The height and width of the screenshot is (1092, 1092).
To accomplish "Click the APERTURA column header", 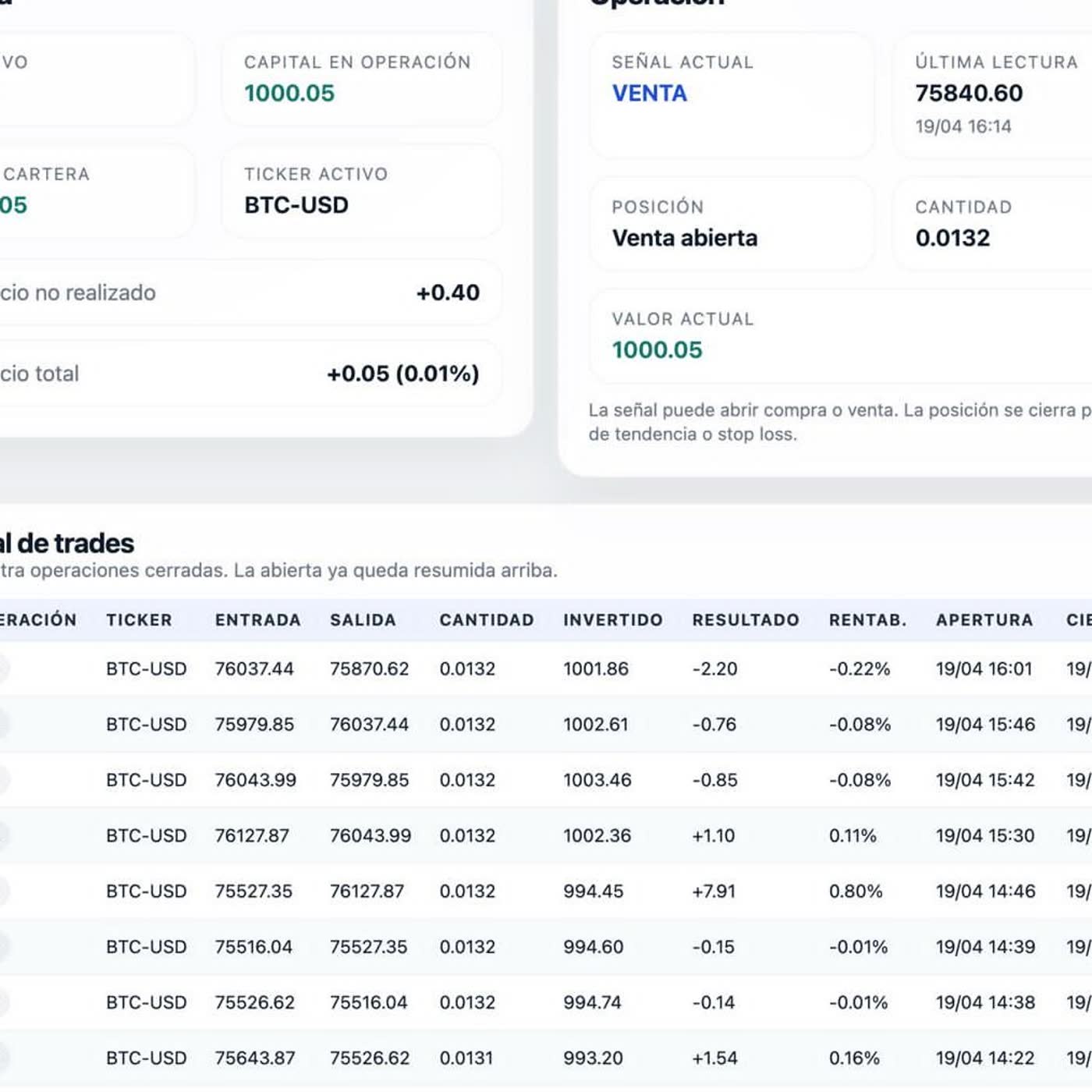I will [x=984, y=620].
